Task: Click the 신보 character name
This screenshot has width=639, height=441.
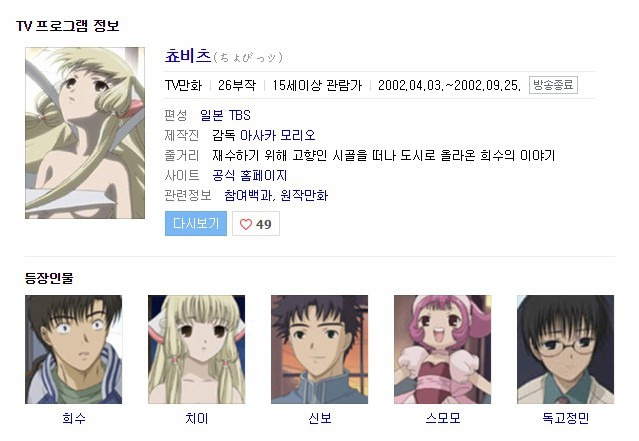Action: [320, 418]
